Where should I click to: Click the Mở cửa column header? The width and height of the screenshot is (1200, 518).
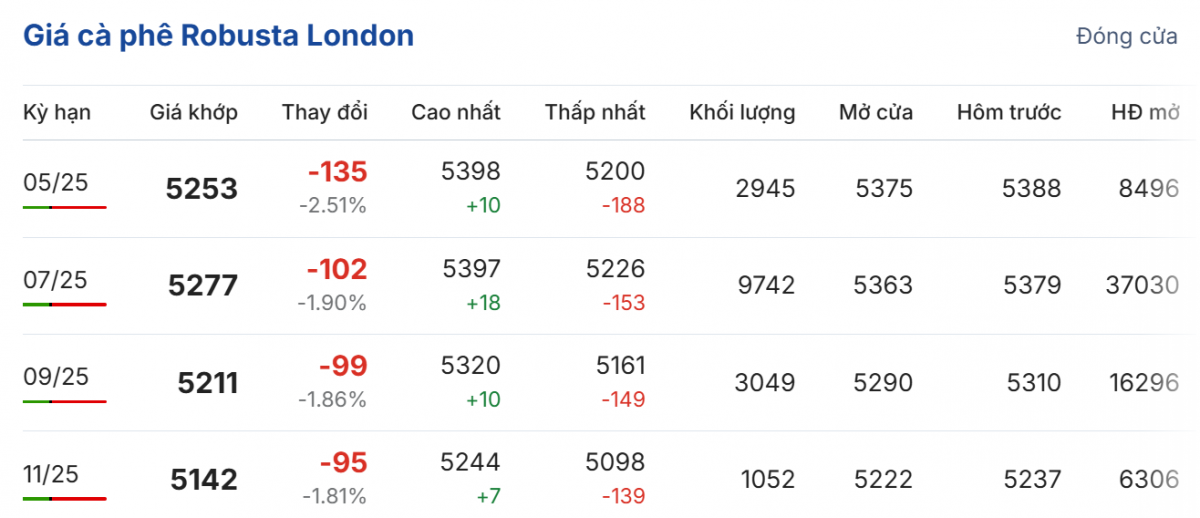click(876, 112)
